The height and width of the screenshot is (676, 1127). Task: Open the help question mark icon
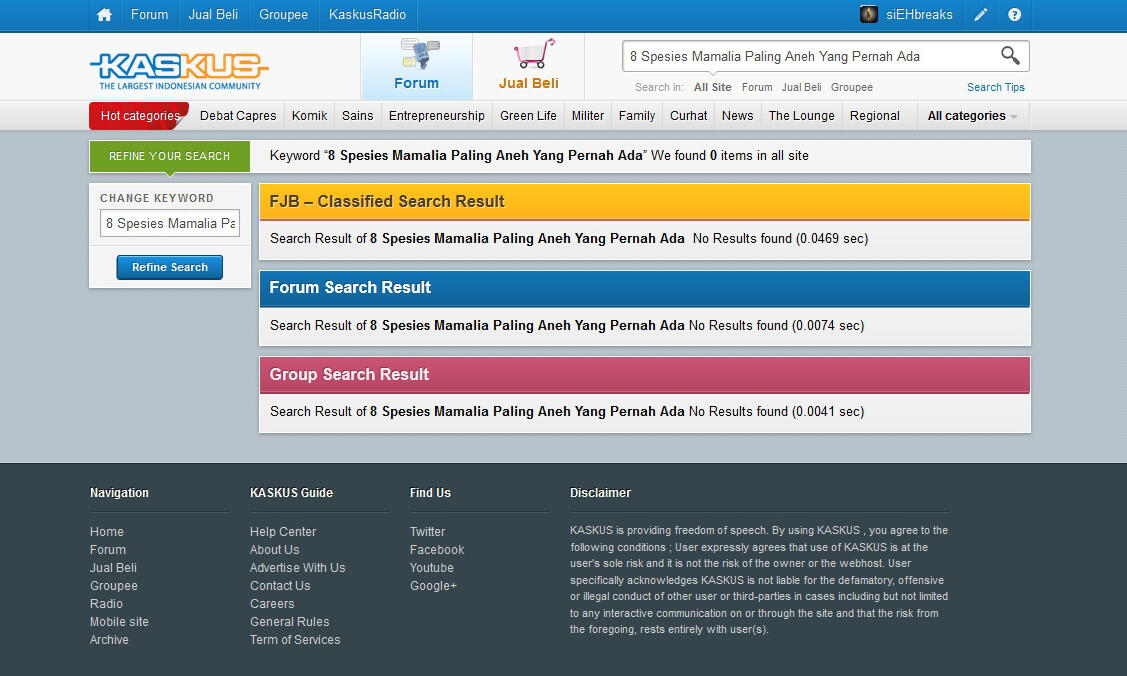coord(1014,14)
